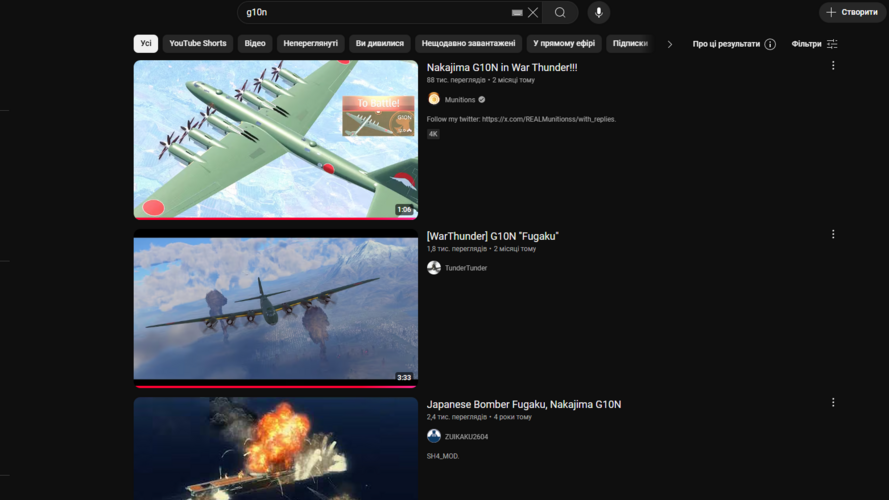Select the Підписки filter chip
Image resolution: width=889 pixels, height=500 pixels.
pos(630,44)
